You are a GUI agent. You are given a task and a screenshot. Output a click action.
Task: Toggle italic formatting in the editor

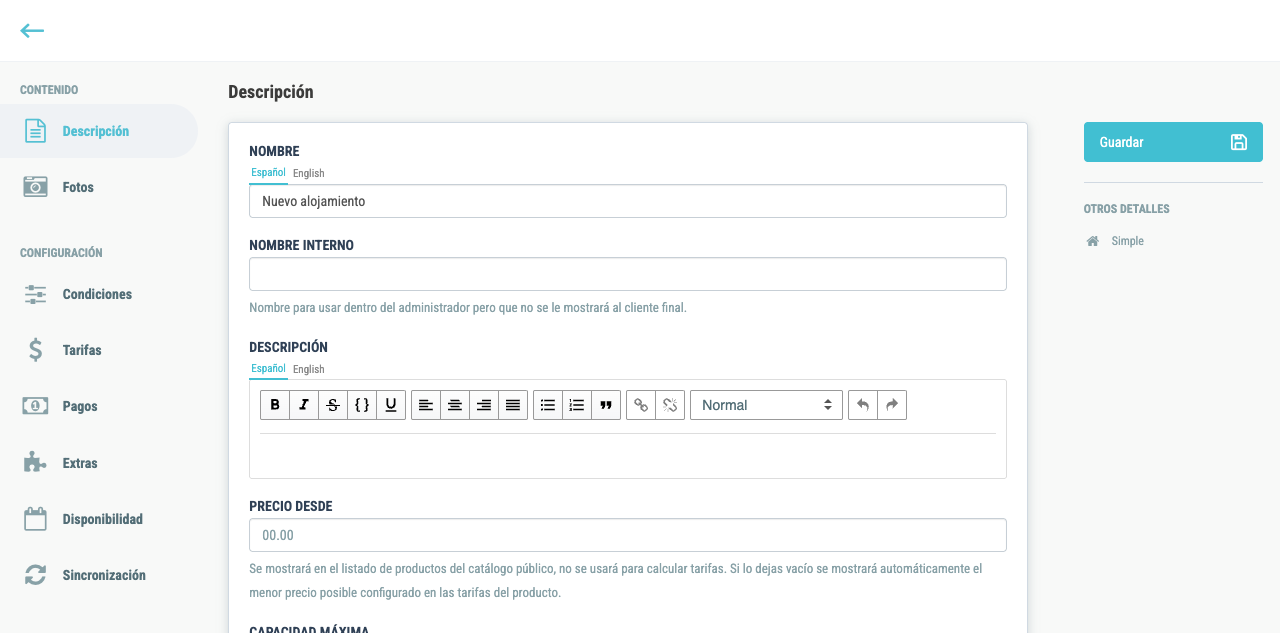point(304,405)
